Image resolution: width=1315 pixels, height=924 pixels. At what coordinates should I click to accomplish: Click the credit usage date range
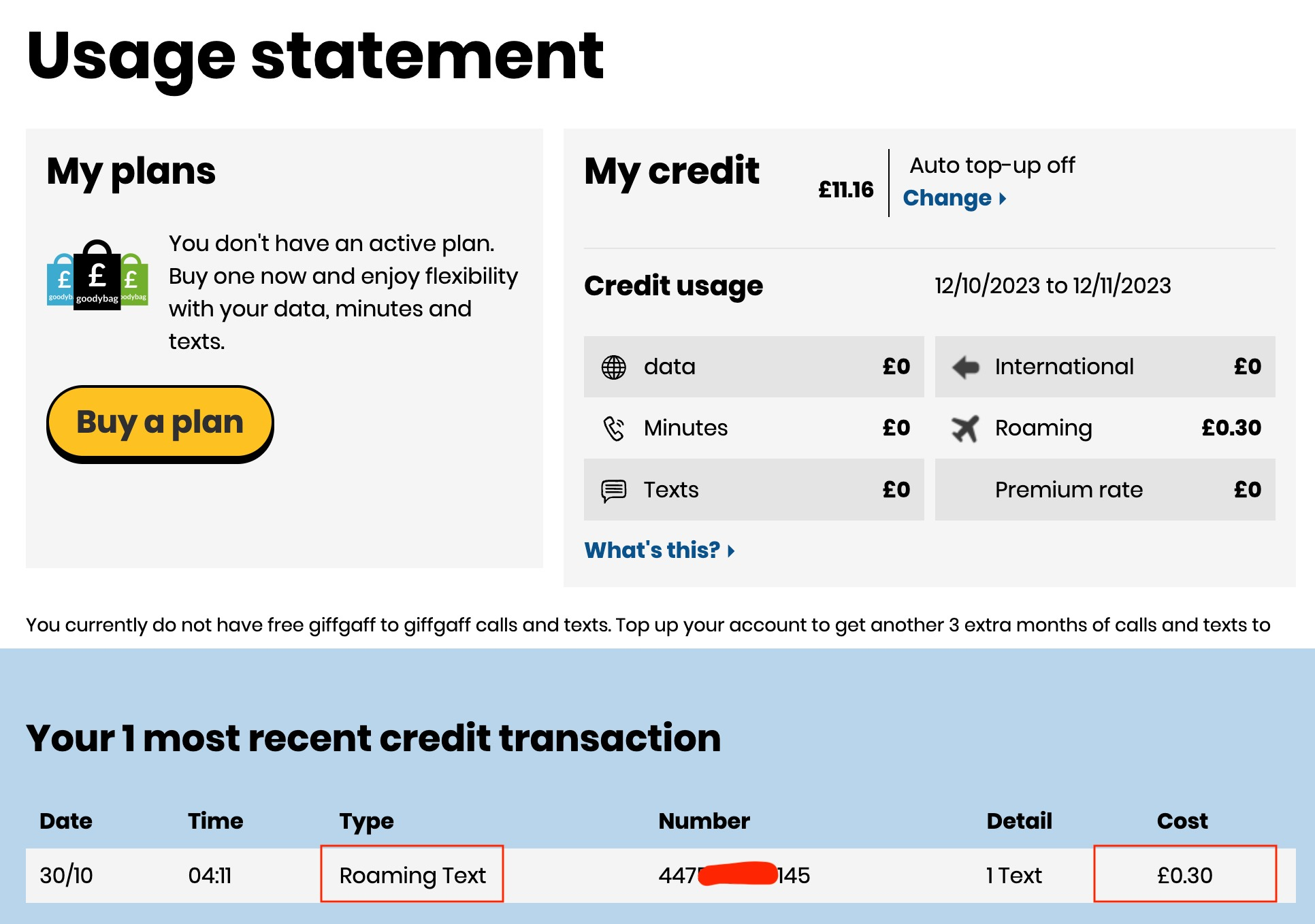[x=1052, y=286]
